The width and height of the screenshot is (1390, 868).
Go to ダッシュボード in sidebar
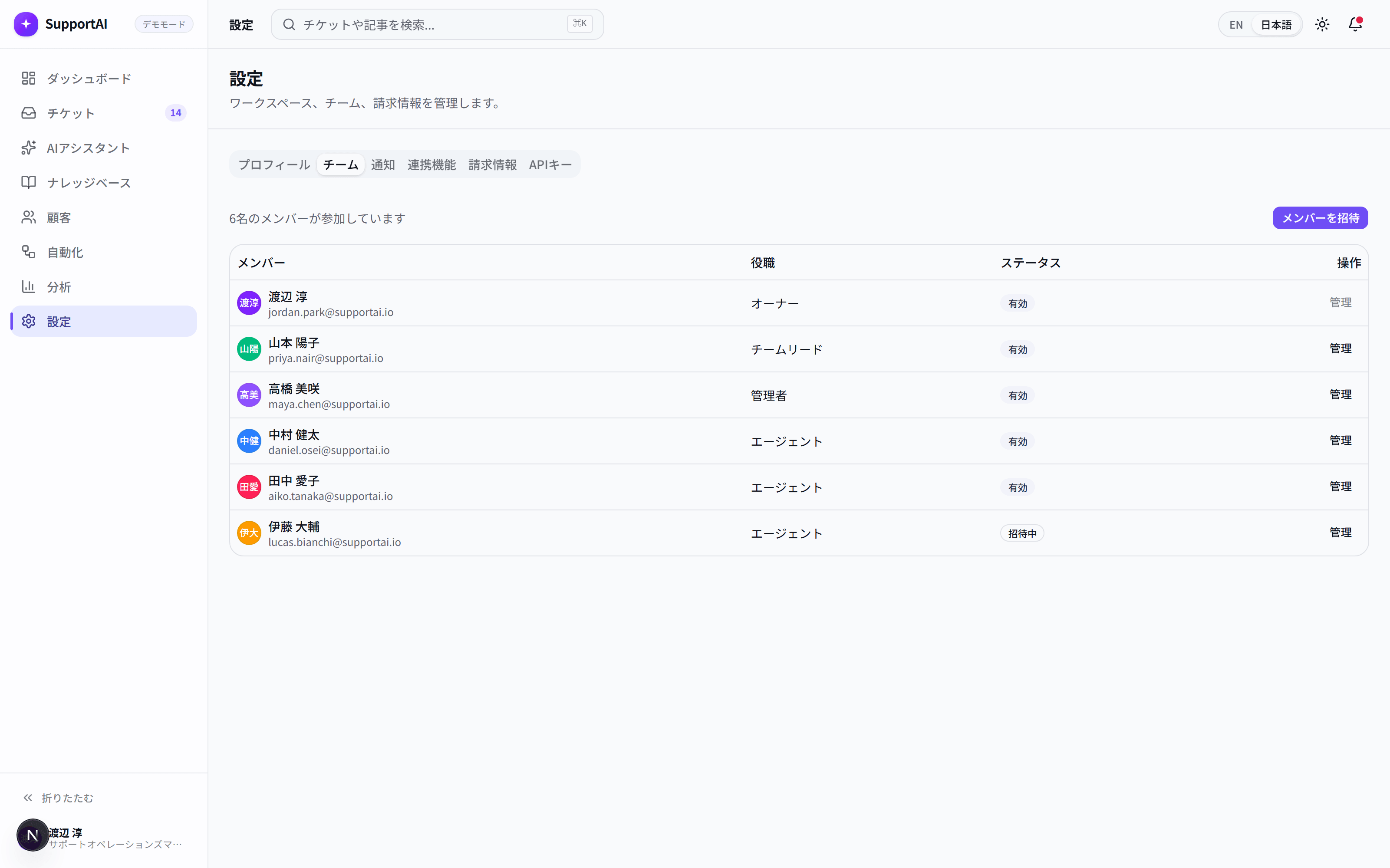[x=103, y=78]
